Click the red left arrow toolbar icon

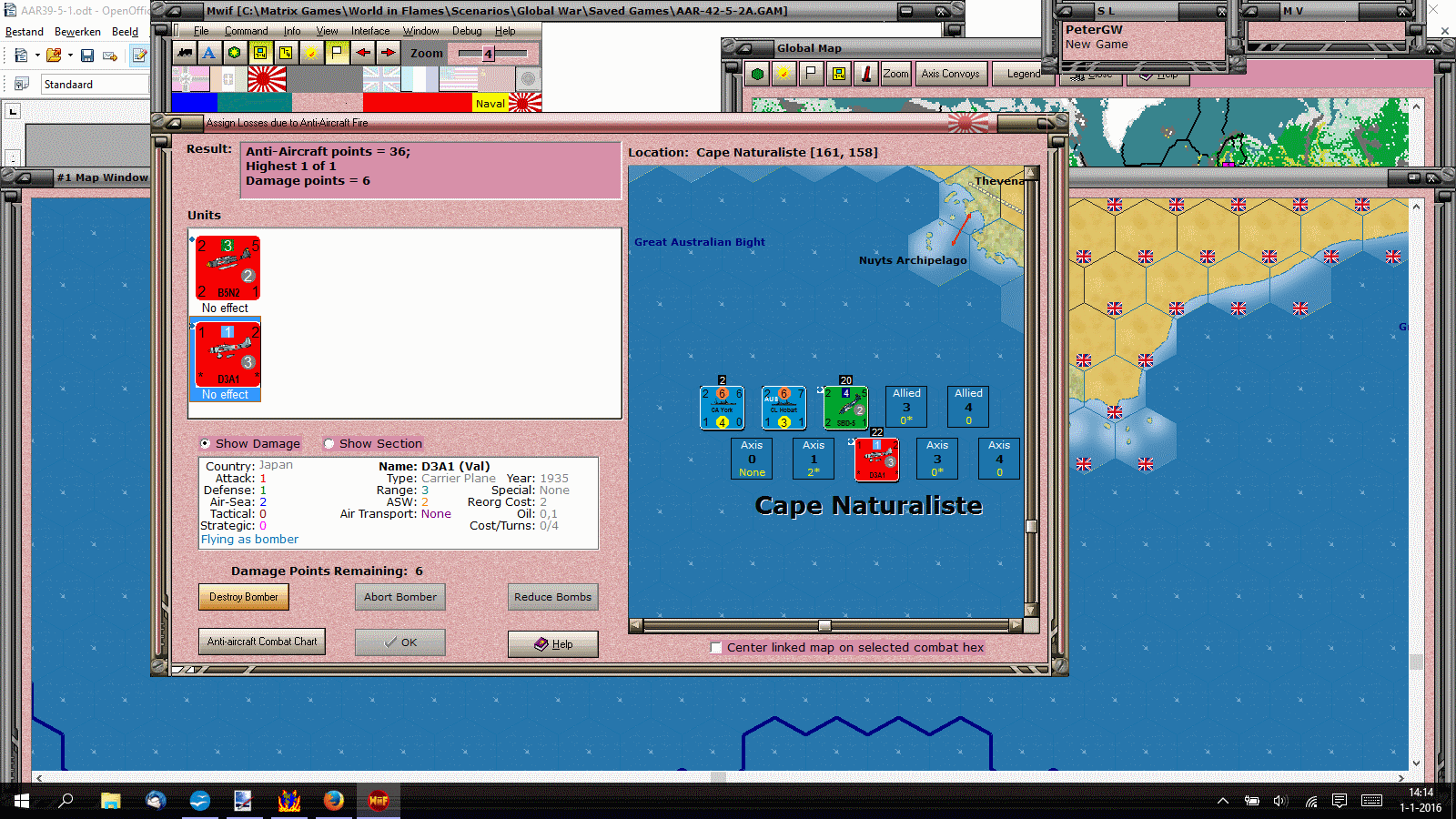[362, 53]
